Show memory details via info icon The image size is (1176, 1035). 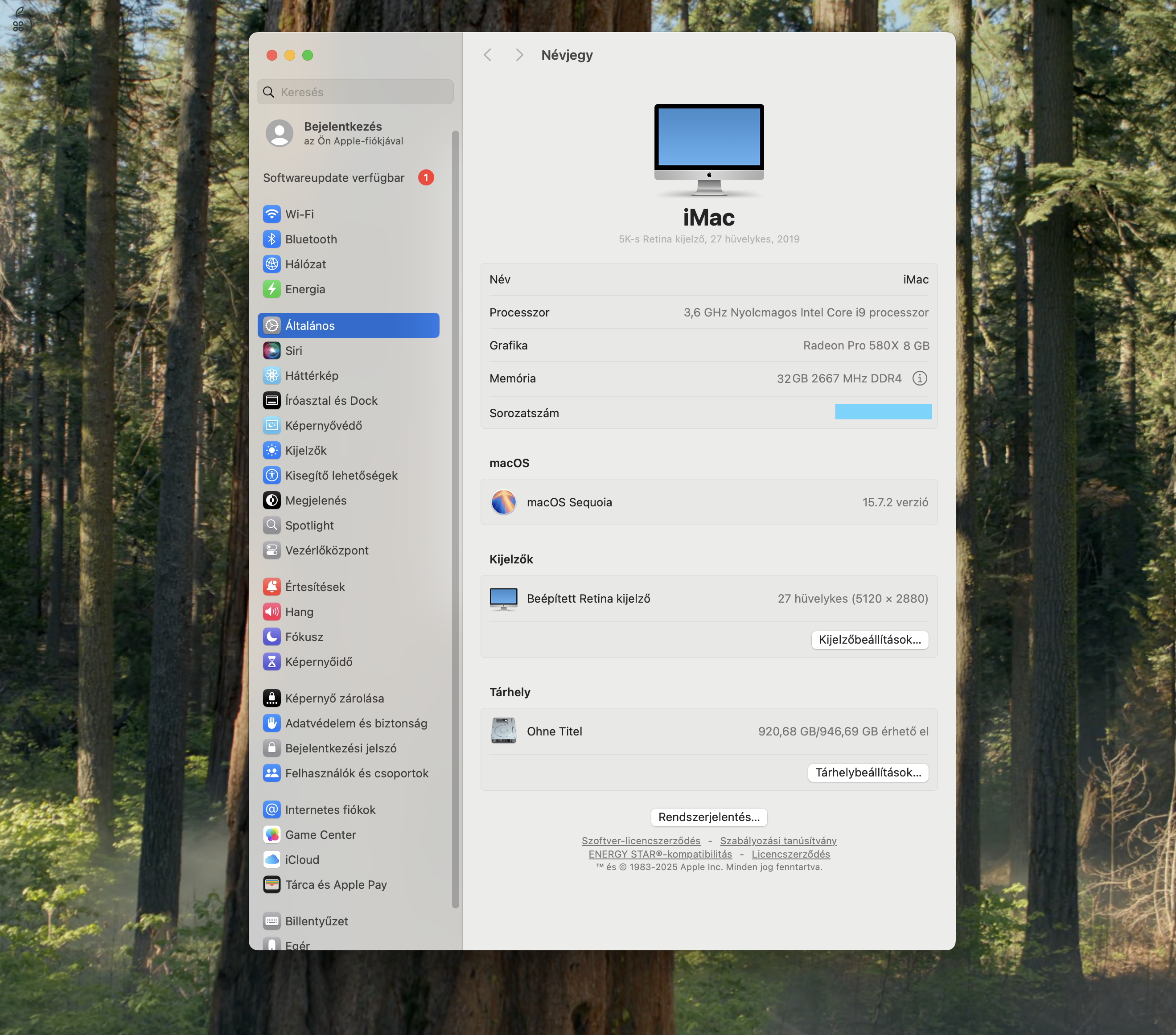click(920, 378)
